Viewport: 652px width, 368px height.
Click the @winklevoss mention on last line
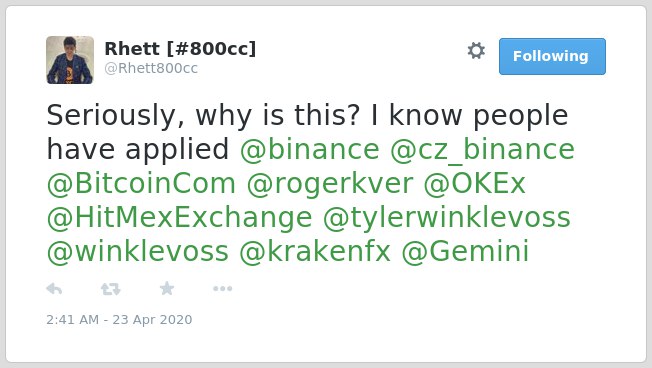[138, 252]
